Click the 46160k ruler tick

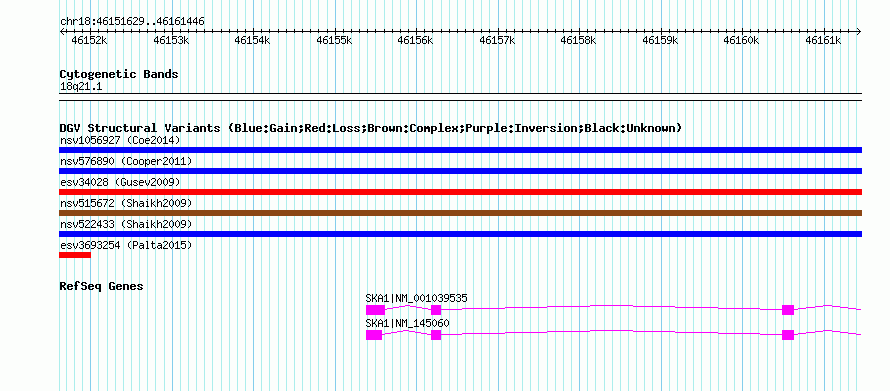[742, 40]
